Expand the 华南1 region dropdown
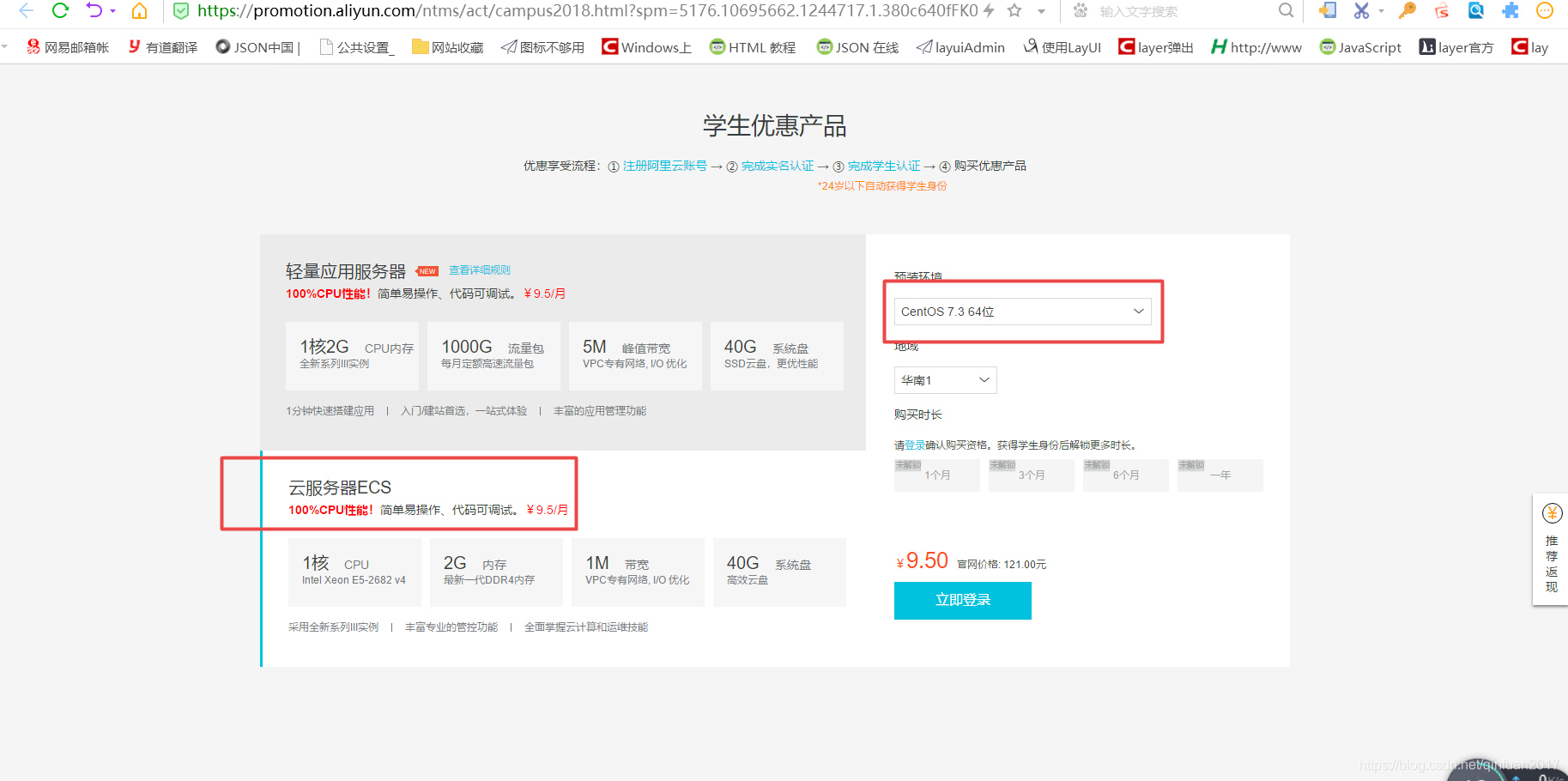Viewport: 1568px width, 781px height. 944,379
